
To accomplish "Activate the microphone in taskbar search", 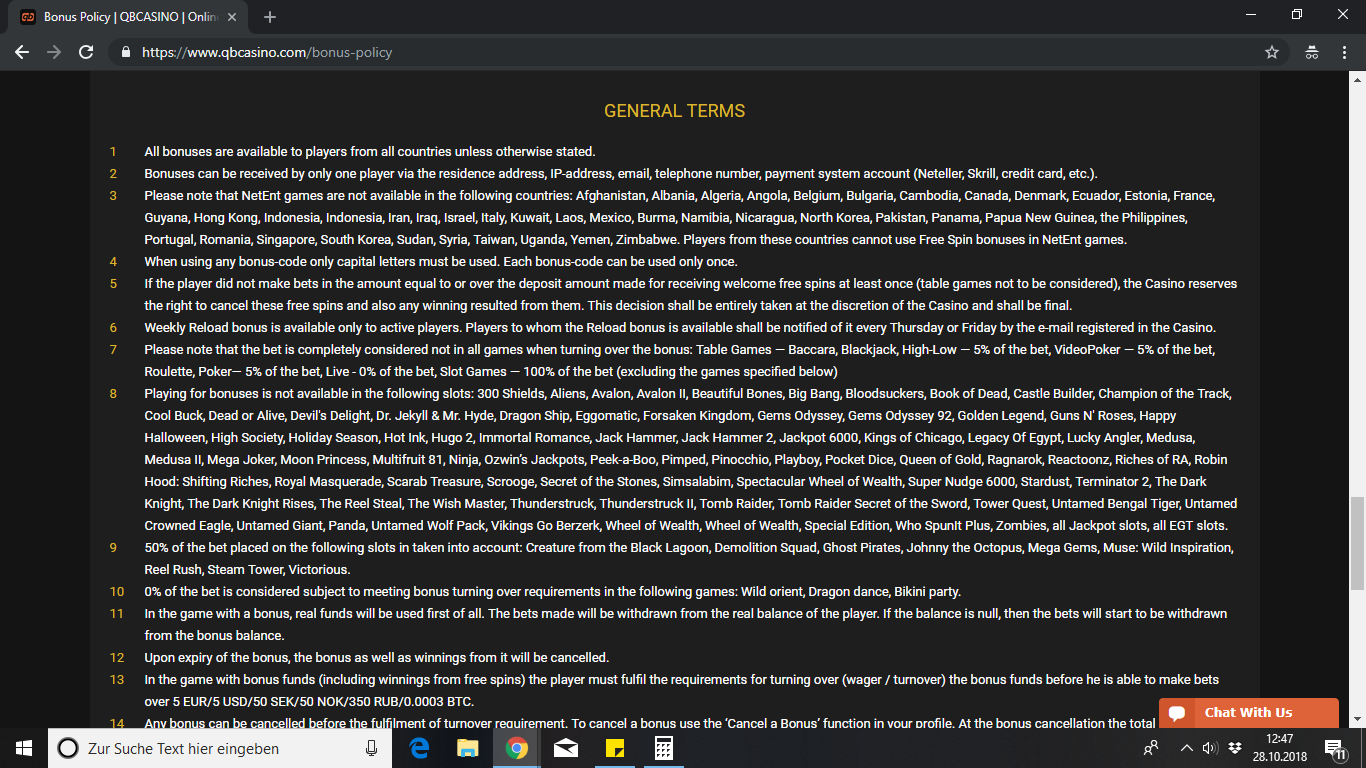I will coord(372,748).
